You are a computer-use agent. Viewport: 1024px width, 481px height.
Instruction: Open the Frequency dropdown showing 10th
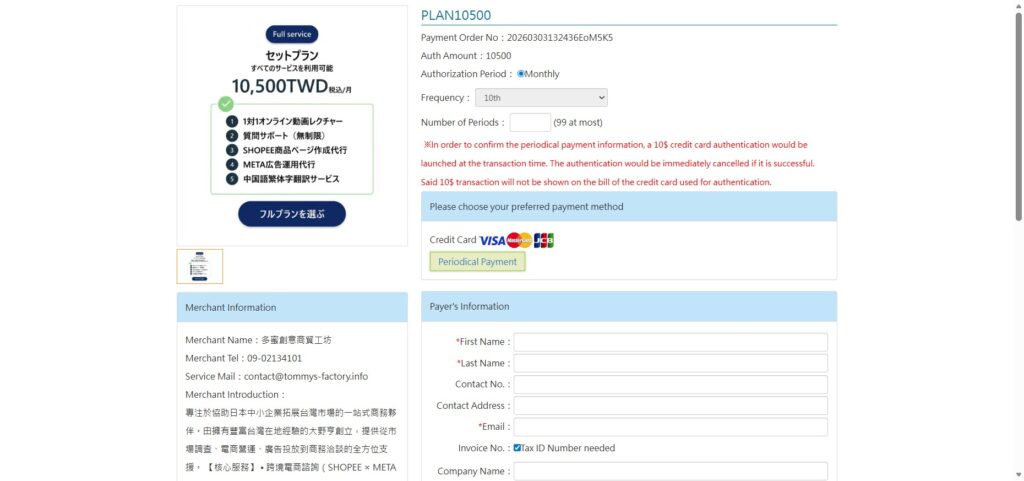(541, 98)
